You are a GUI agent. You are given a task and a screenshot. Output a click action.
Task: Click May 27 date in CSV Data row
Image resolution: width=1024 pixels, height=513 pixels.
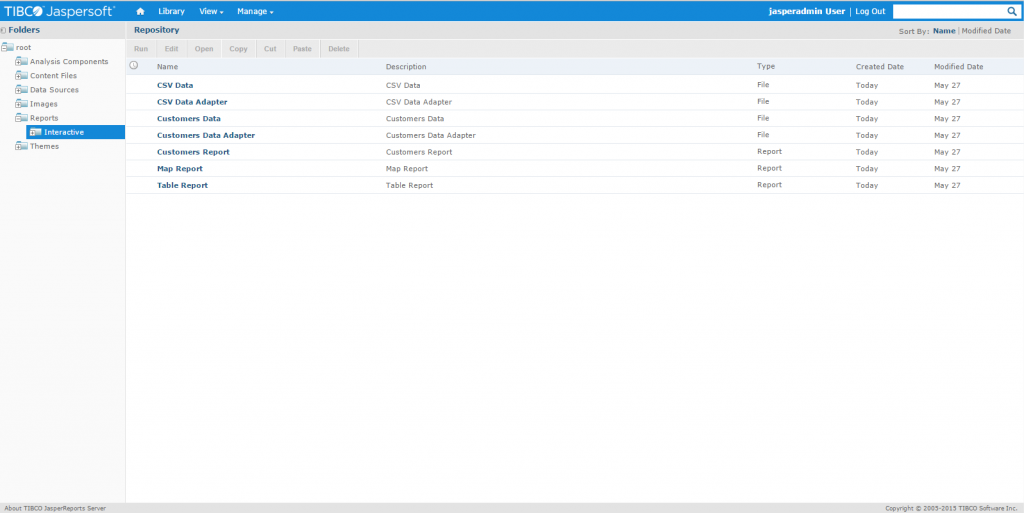[x=947, y=86]
